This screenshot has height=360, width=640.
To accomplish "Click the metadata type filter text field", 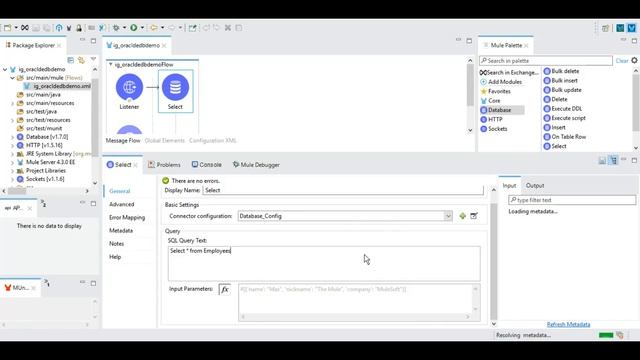I will coord(572,200).
